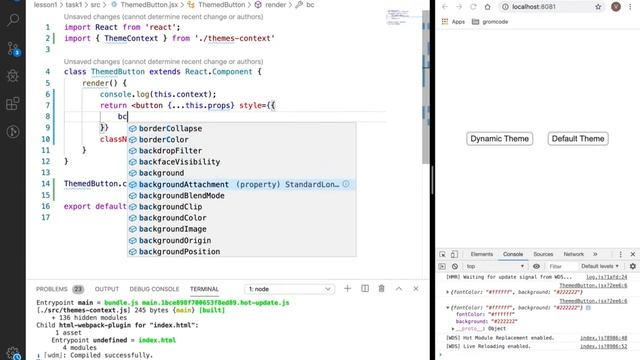640x360 pixels.
Task: Expand the __proto__ Object entry
Action: coord(453,329)
